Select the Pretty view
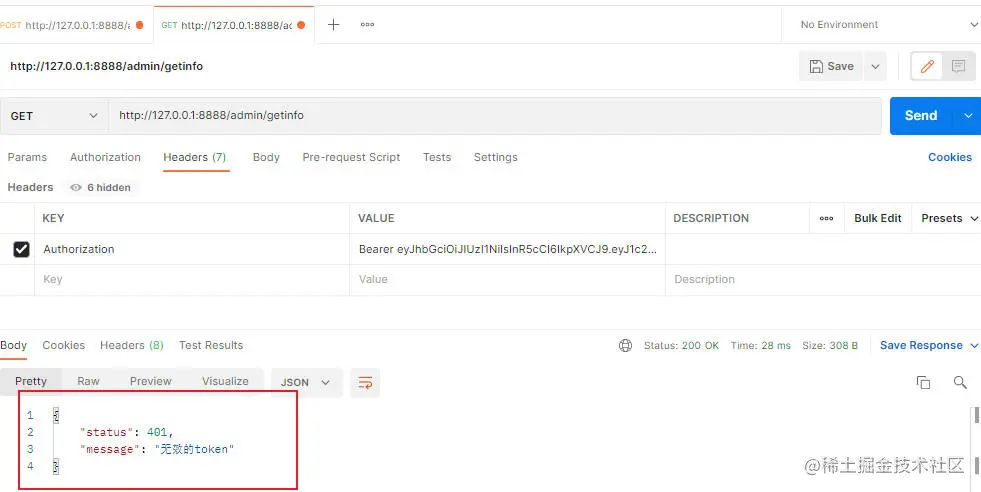This screenshot has width=981, height=492. click(31, 382)
